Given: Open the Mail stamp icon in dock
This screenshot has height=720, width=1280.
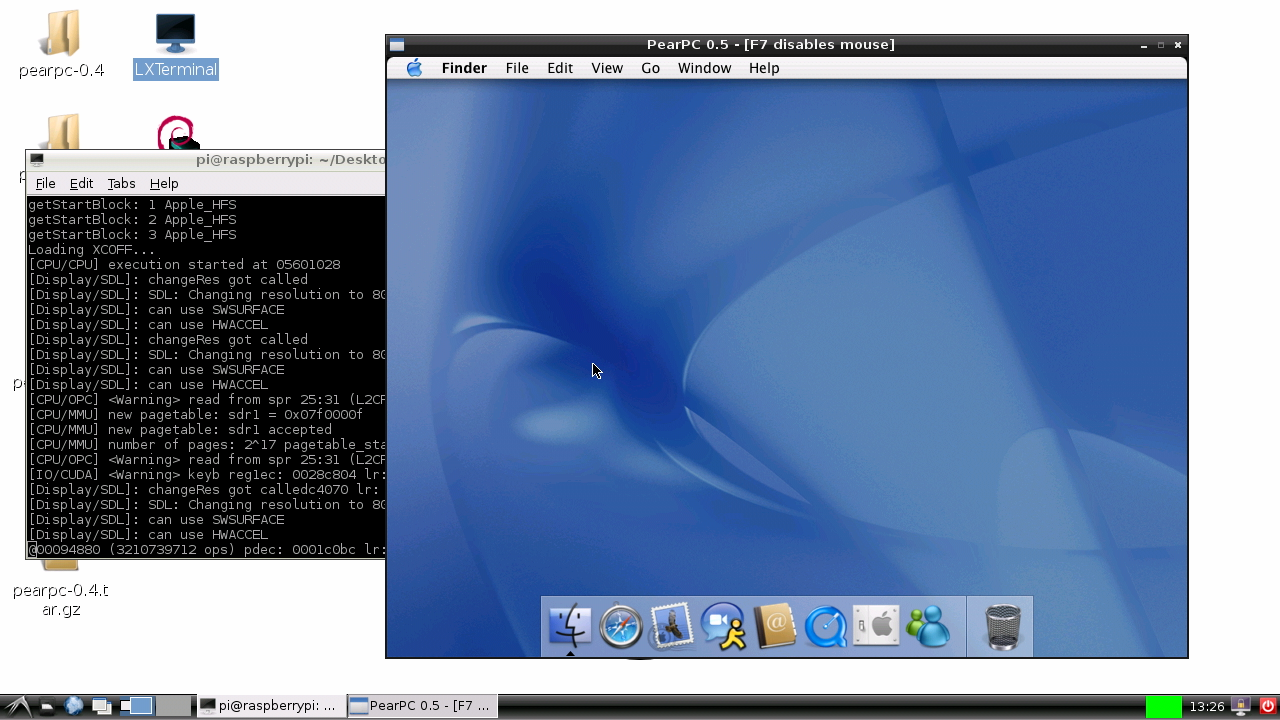Looking at the screenshot, I should [x=672, y=627].
